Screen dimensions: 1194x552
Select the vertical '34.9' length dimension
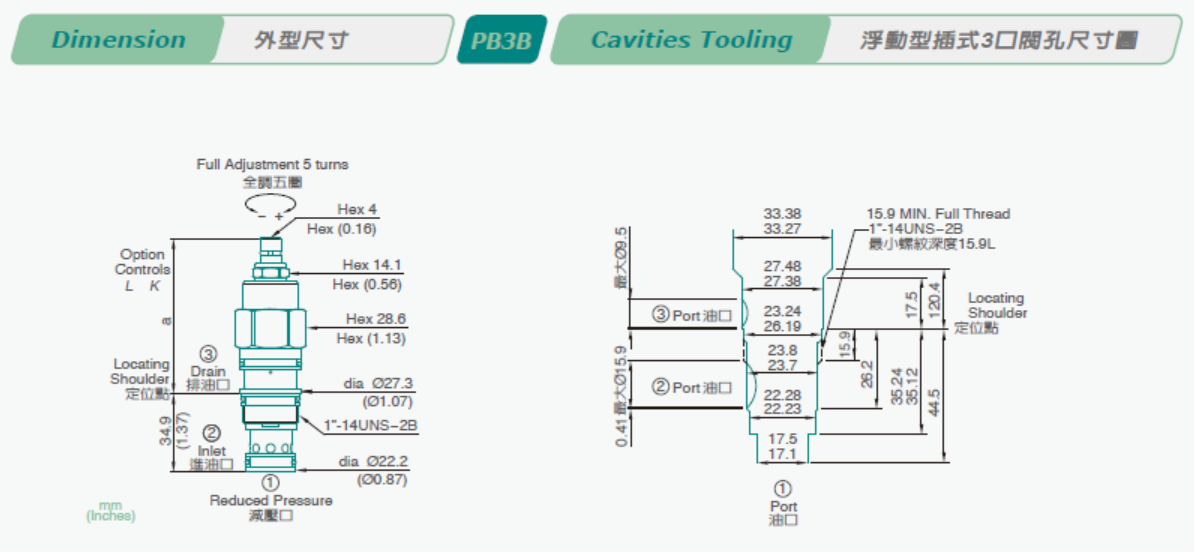(x=166, y=432)
